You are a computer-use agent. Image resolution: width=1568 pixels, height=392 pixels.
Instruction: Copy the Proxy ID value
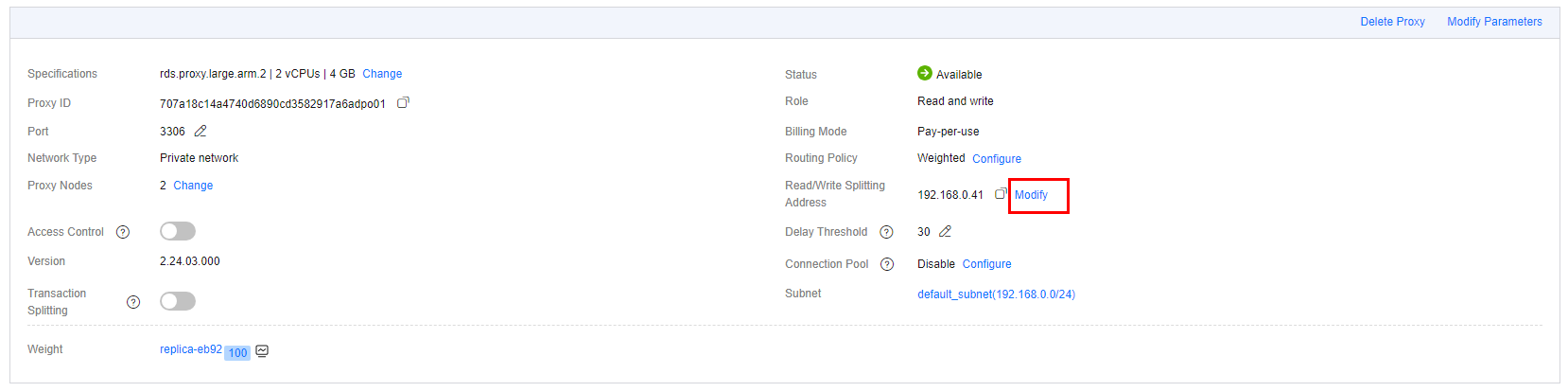(403, 102)
